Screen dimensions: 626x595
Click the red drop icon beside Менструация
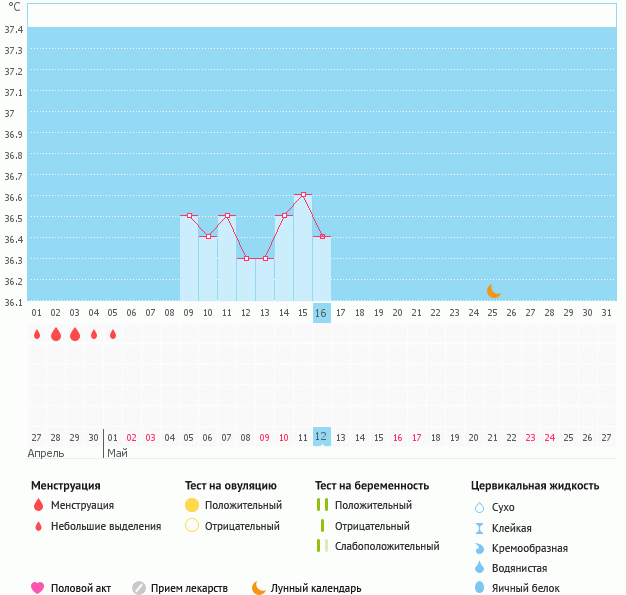(x=38, y=505)
